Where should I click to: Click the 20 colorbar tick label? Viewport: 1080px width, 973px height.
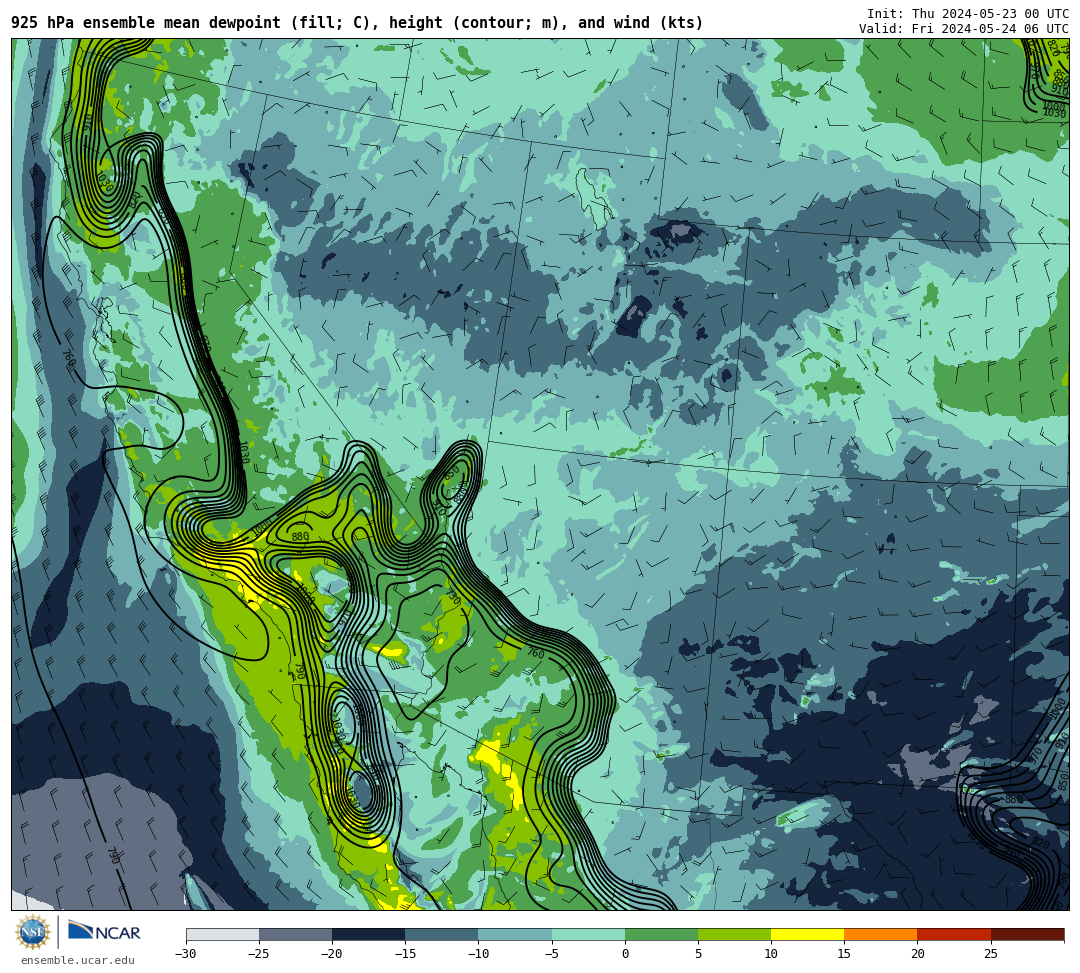[917, 954]
